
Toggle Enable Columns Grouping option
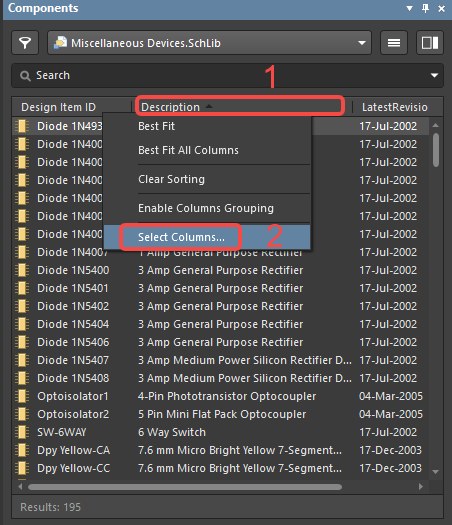(207, 208)
